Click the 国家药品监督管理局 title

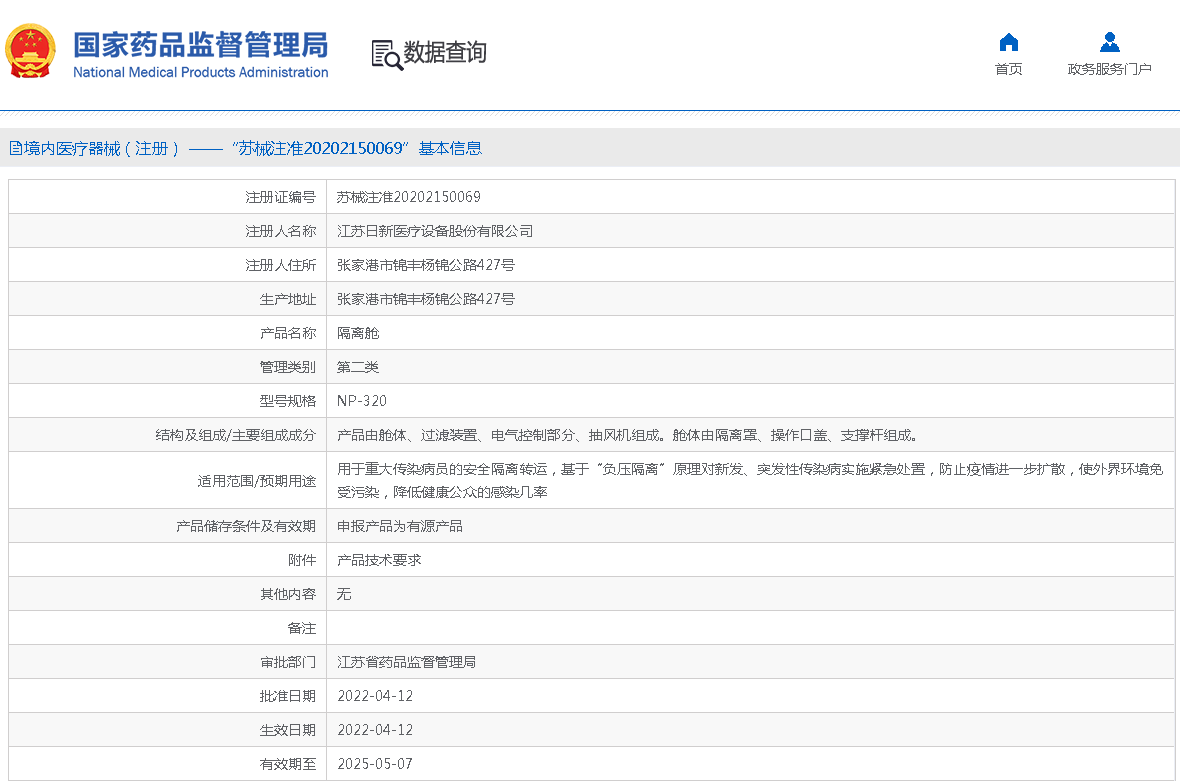(x=201, y=45)
